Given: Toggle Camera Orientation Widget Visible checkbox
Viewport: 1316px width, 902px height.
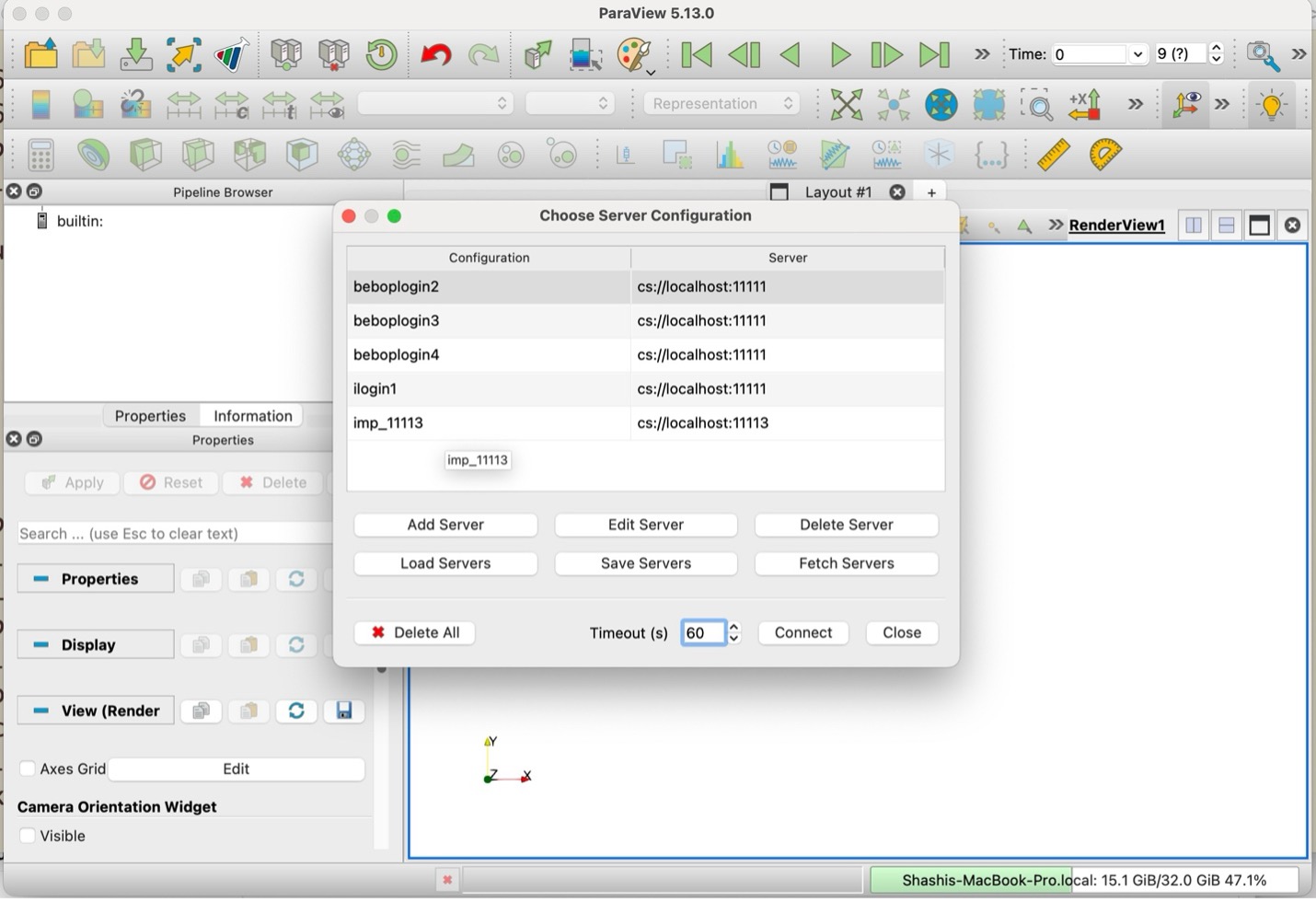Looking at the screenshot, I should tap(28, 836).
